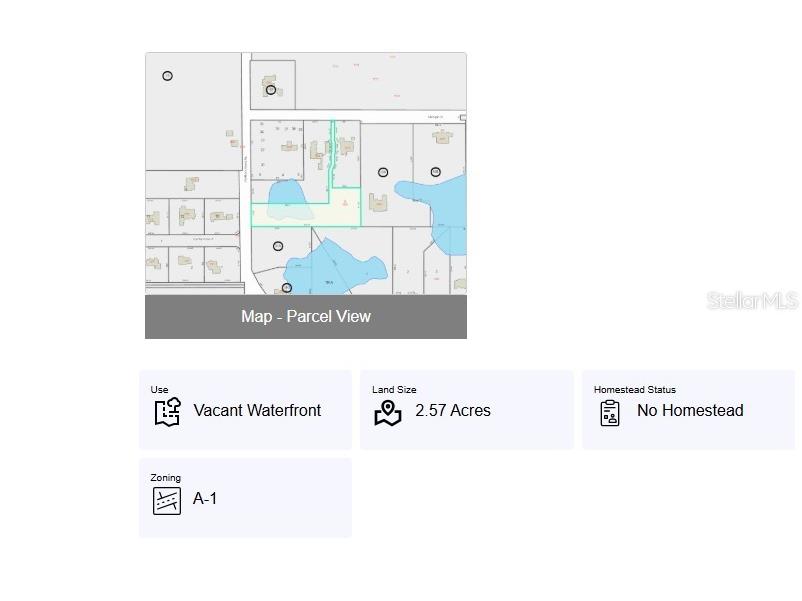
Task: Click the Homestead Status label
Action: coord(635,390)
